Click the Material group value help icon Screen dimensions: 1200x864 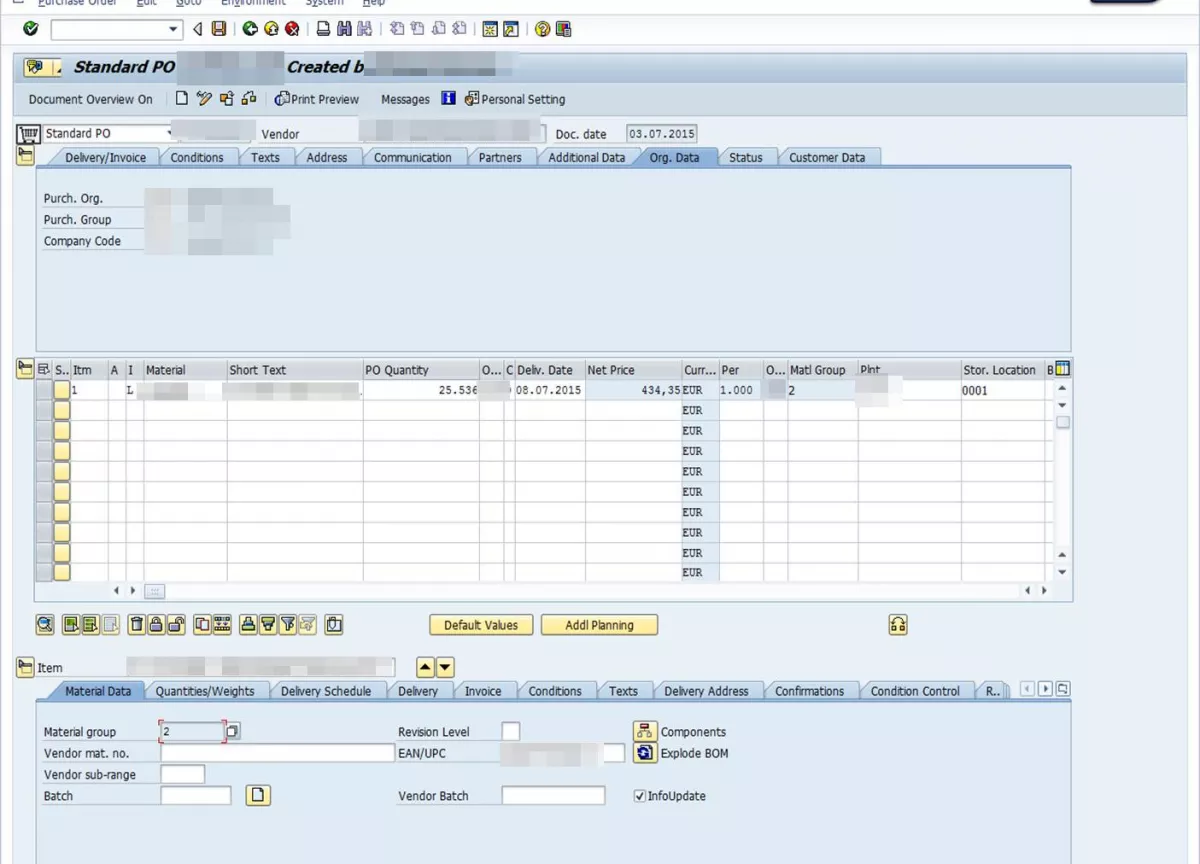coord(232,732)
